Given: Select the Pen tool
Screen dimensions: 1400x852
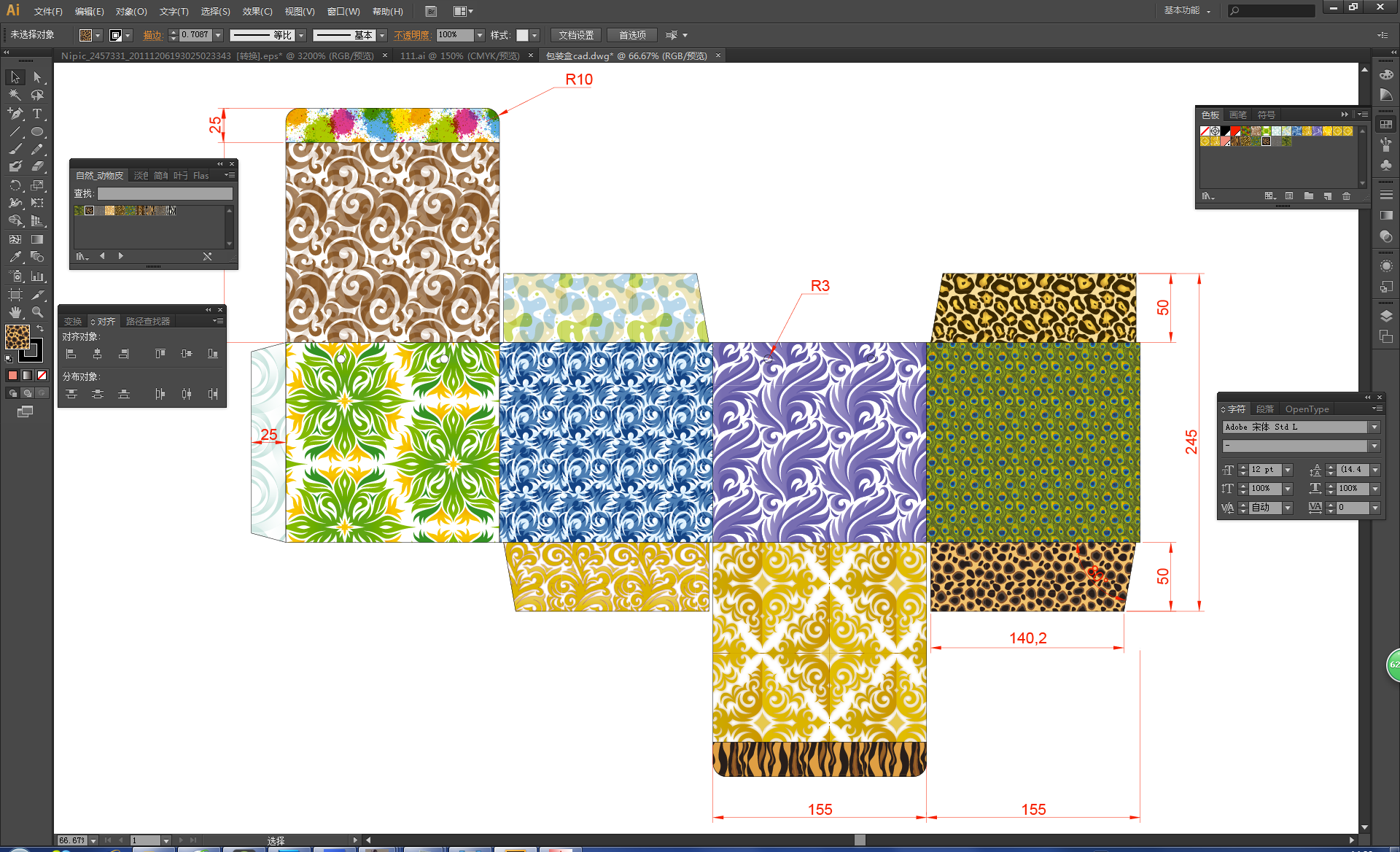Looking at the screenshot, I should pos(15,113).
